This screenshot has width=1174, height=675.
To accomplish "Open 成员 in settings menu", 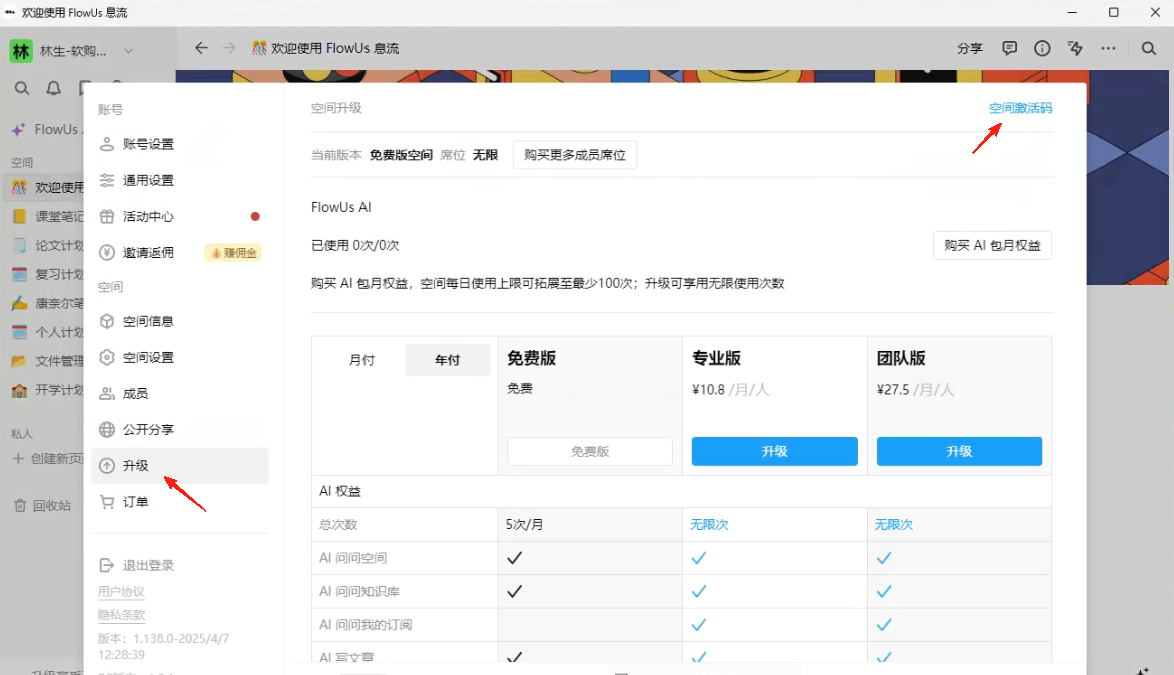I will click(x=180, y=394).
